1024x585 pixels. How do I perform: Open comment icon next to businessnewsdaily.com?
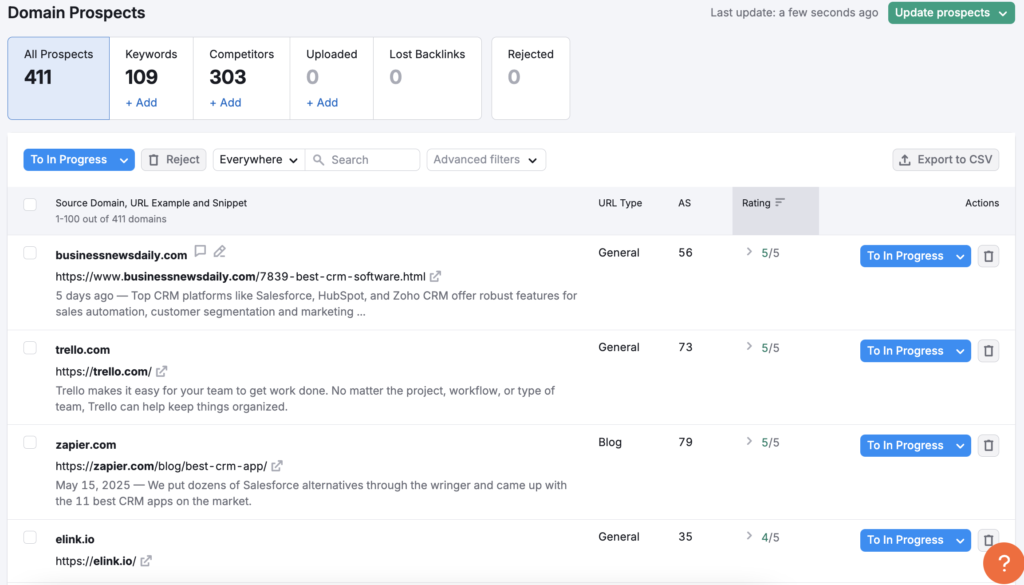[200, 251]
